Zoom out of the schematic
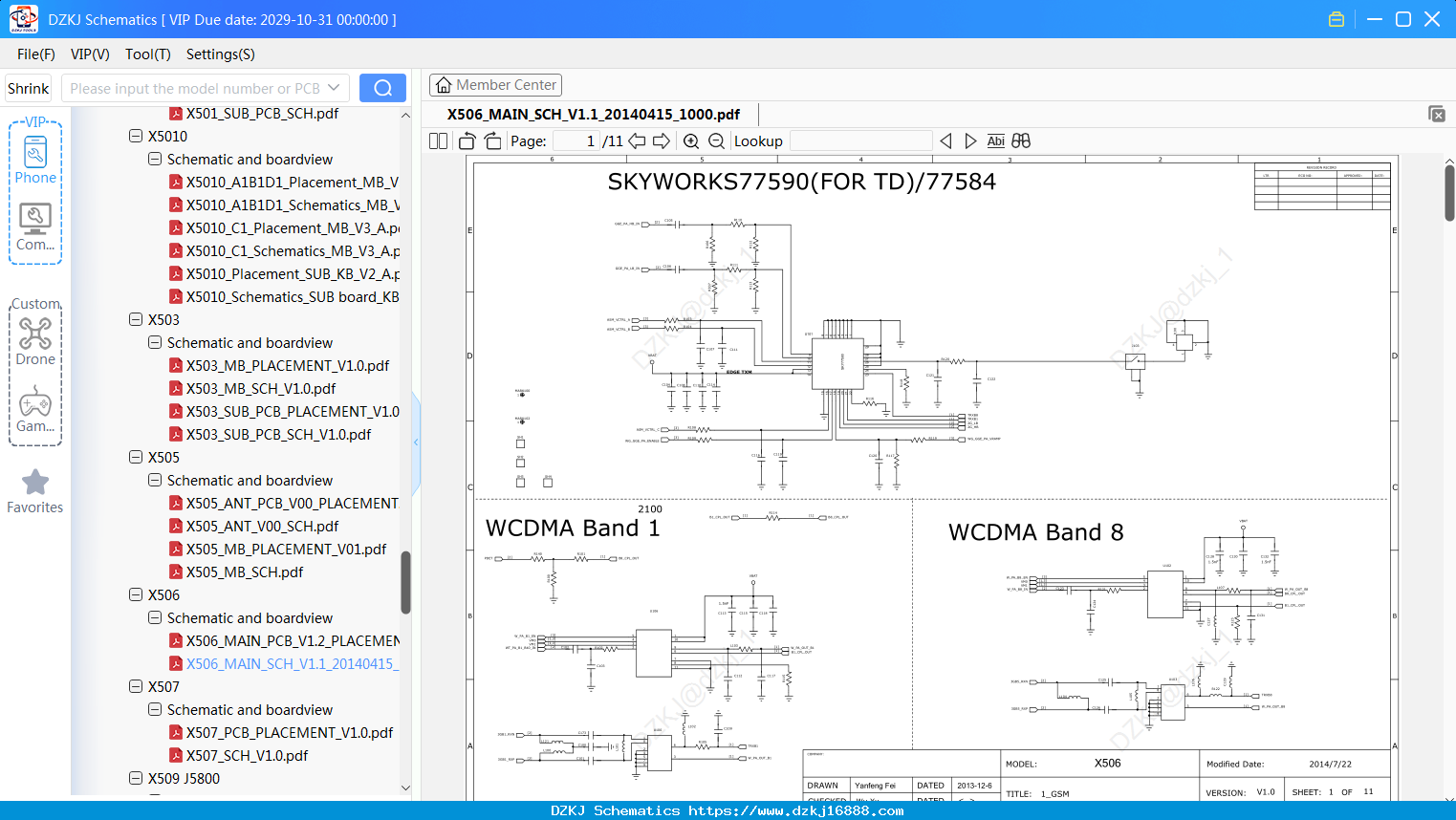 point(716,141)
